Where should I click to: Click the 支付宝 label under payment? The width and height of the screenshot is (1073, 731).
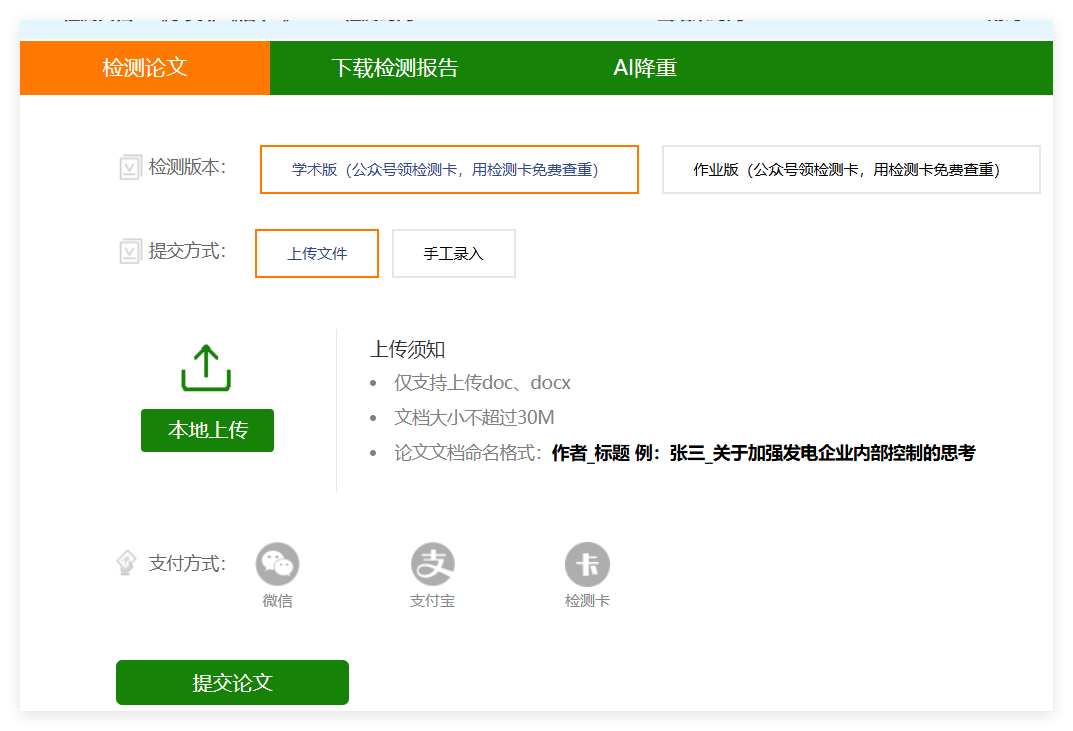pos(432,601)
